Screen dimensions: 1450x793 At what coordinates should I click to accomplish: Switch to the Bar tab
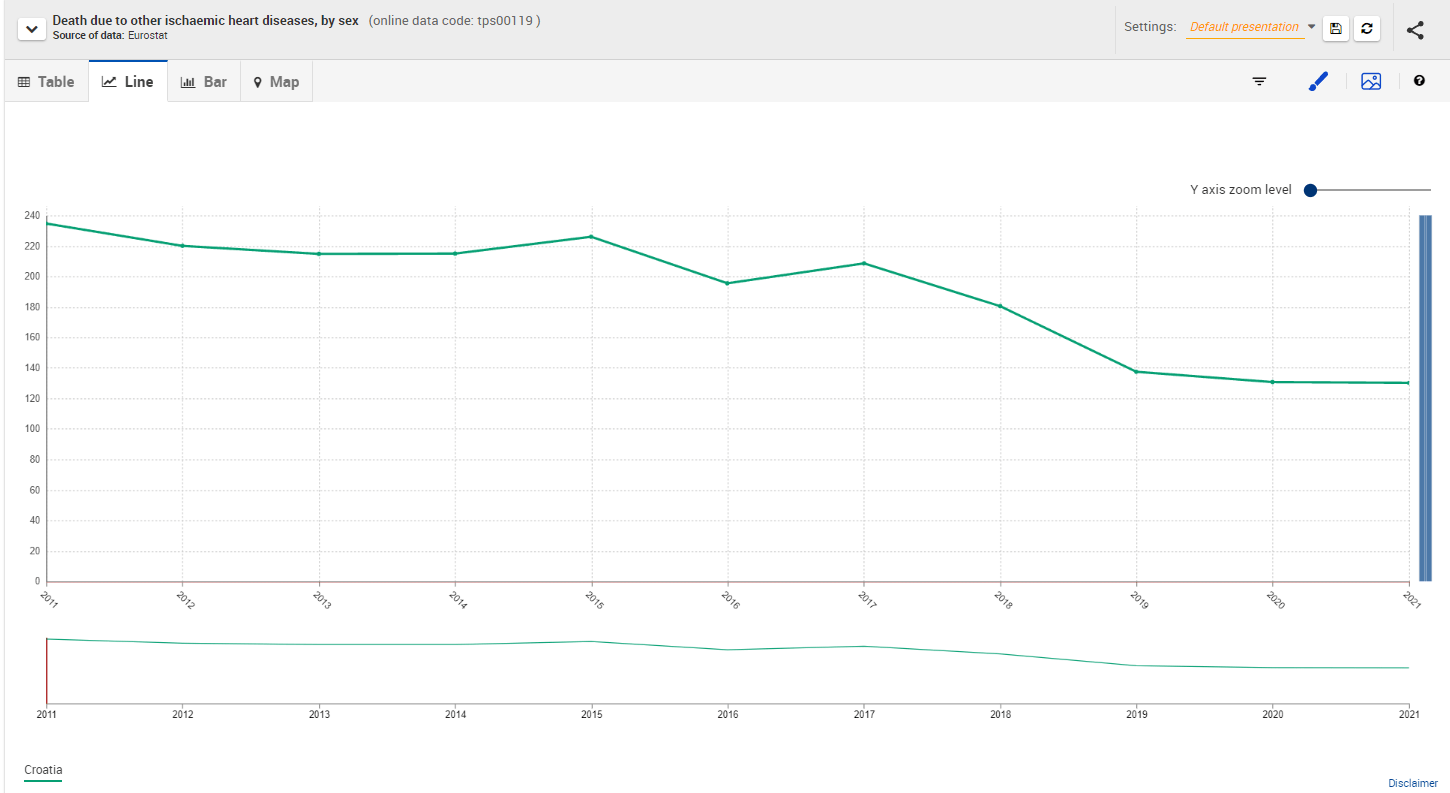[x=204, y=82]
